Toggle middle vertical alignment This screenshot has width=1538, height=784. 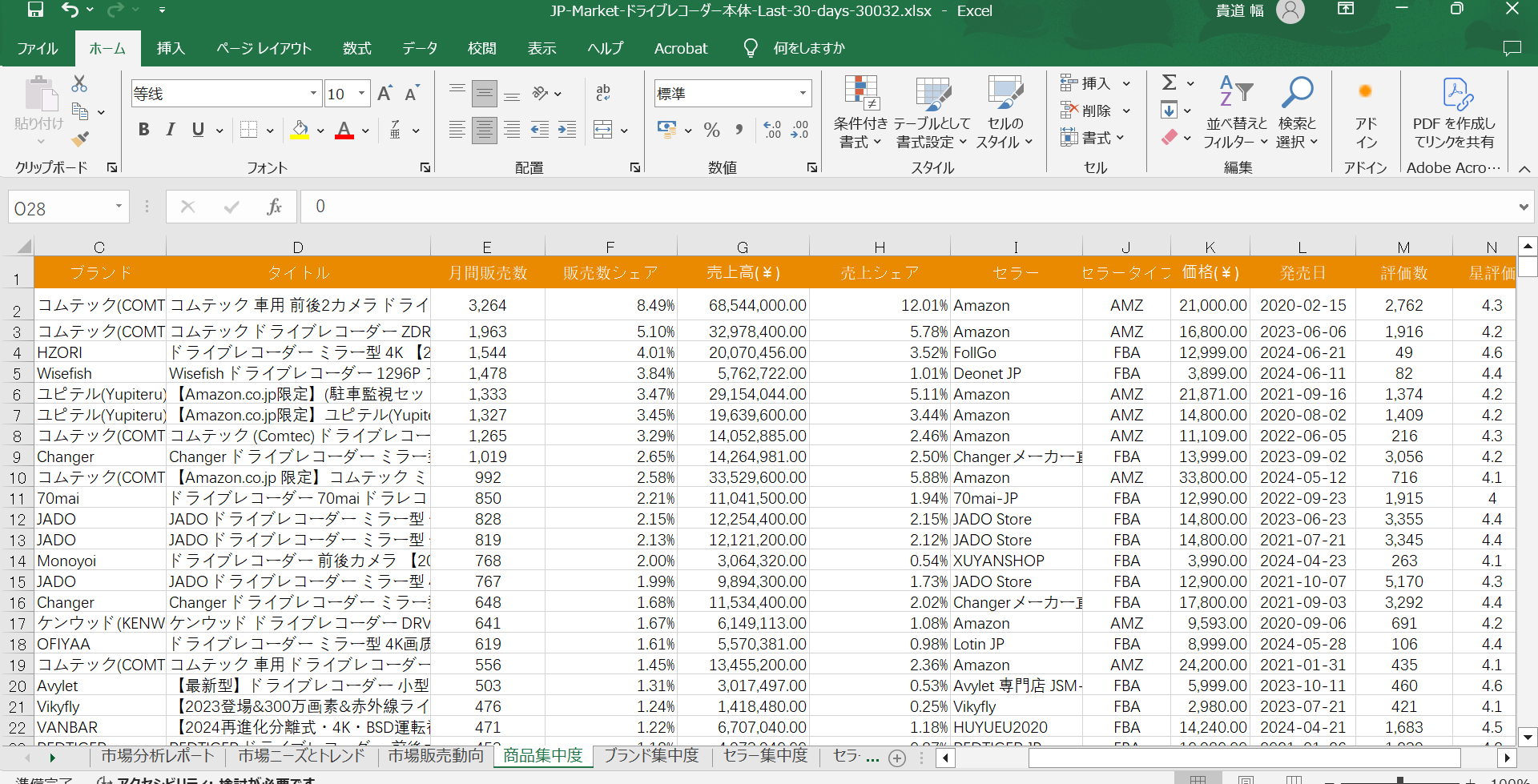tap(484, 94)
